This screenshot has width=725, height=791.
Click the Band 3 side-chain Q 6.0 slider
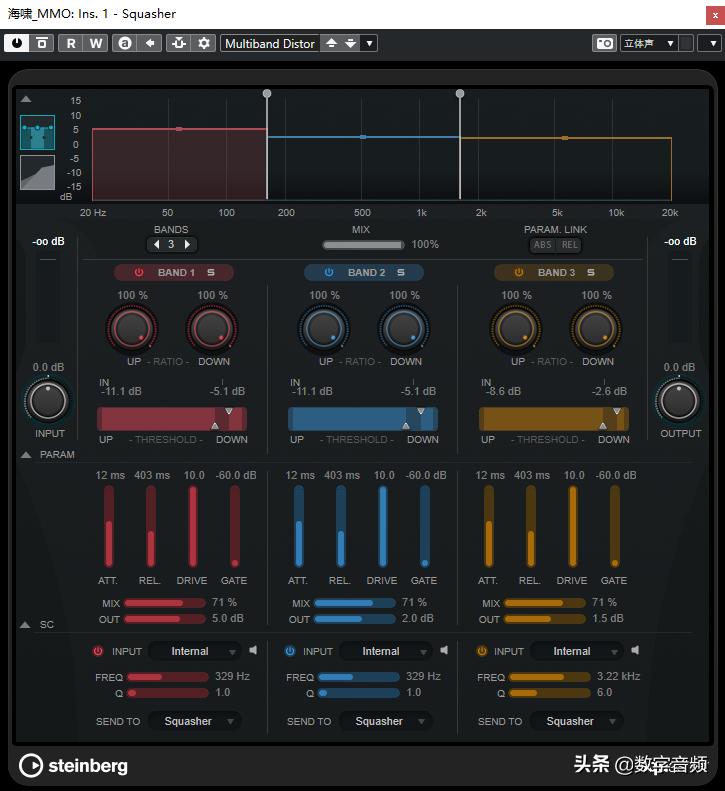[x=550, y=693]
